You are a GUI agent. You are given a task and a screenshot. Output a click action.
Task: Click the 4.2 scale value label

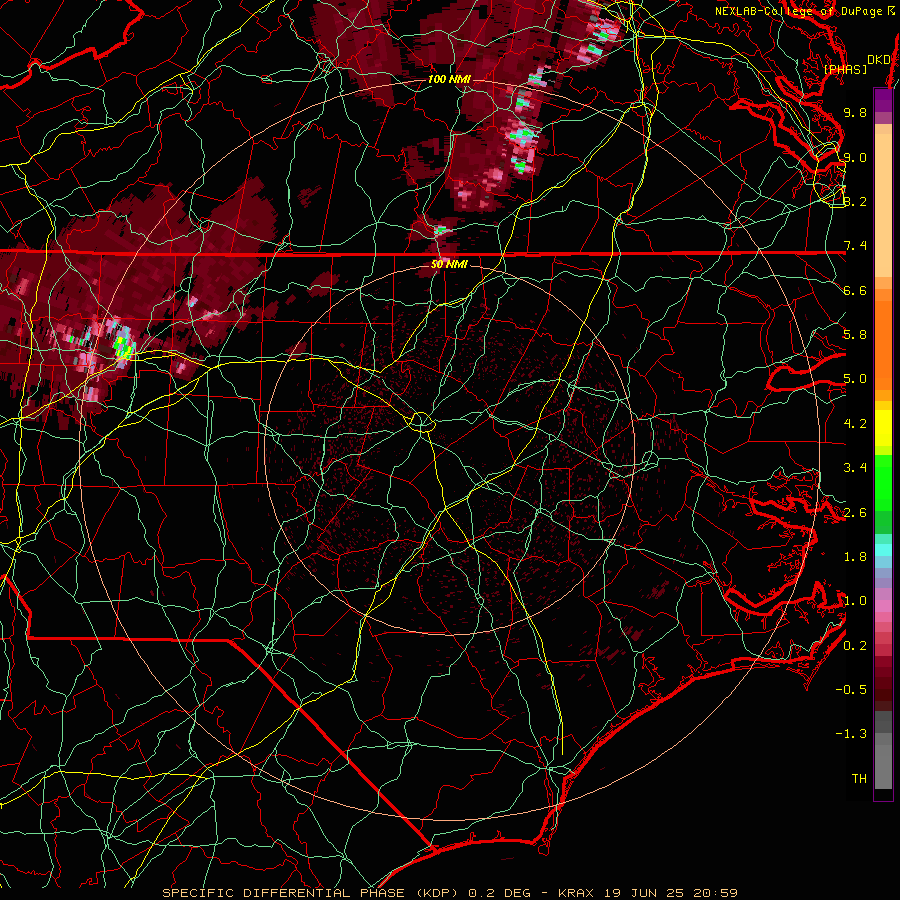click(855, 424)
